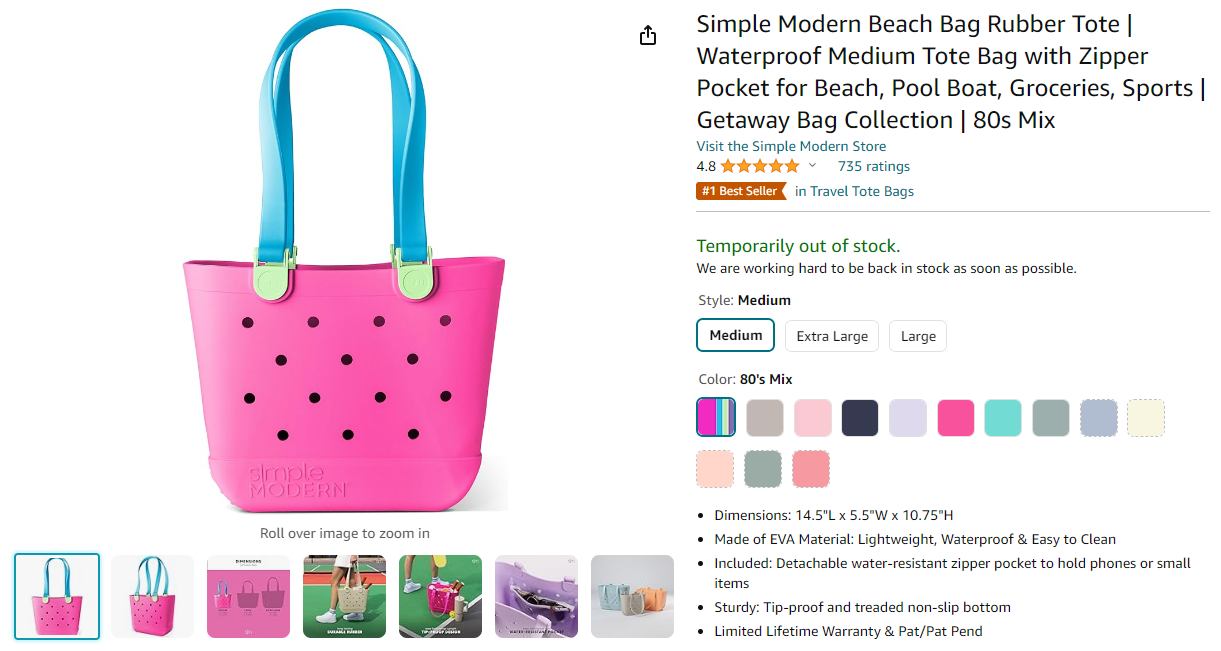Visit the Simple Modern Store link
Image resolution: width=1221 pixels, height=651 pixels.
point(791,146)
